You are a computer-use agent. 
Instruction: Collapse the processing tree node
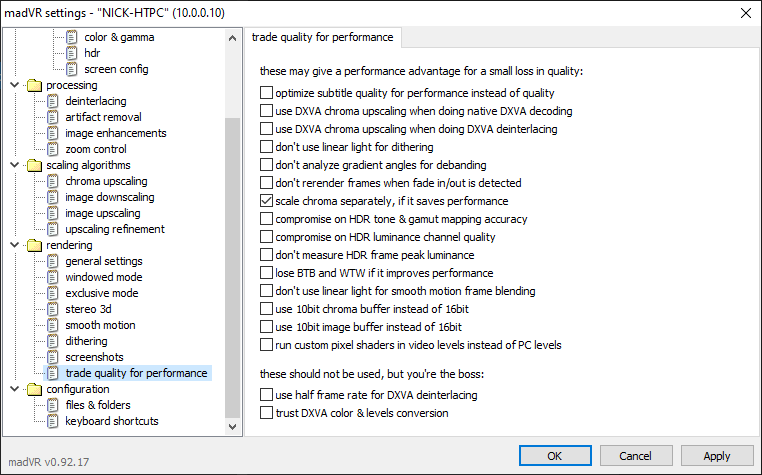[13, 85]
